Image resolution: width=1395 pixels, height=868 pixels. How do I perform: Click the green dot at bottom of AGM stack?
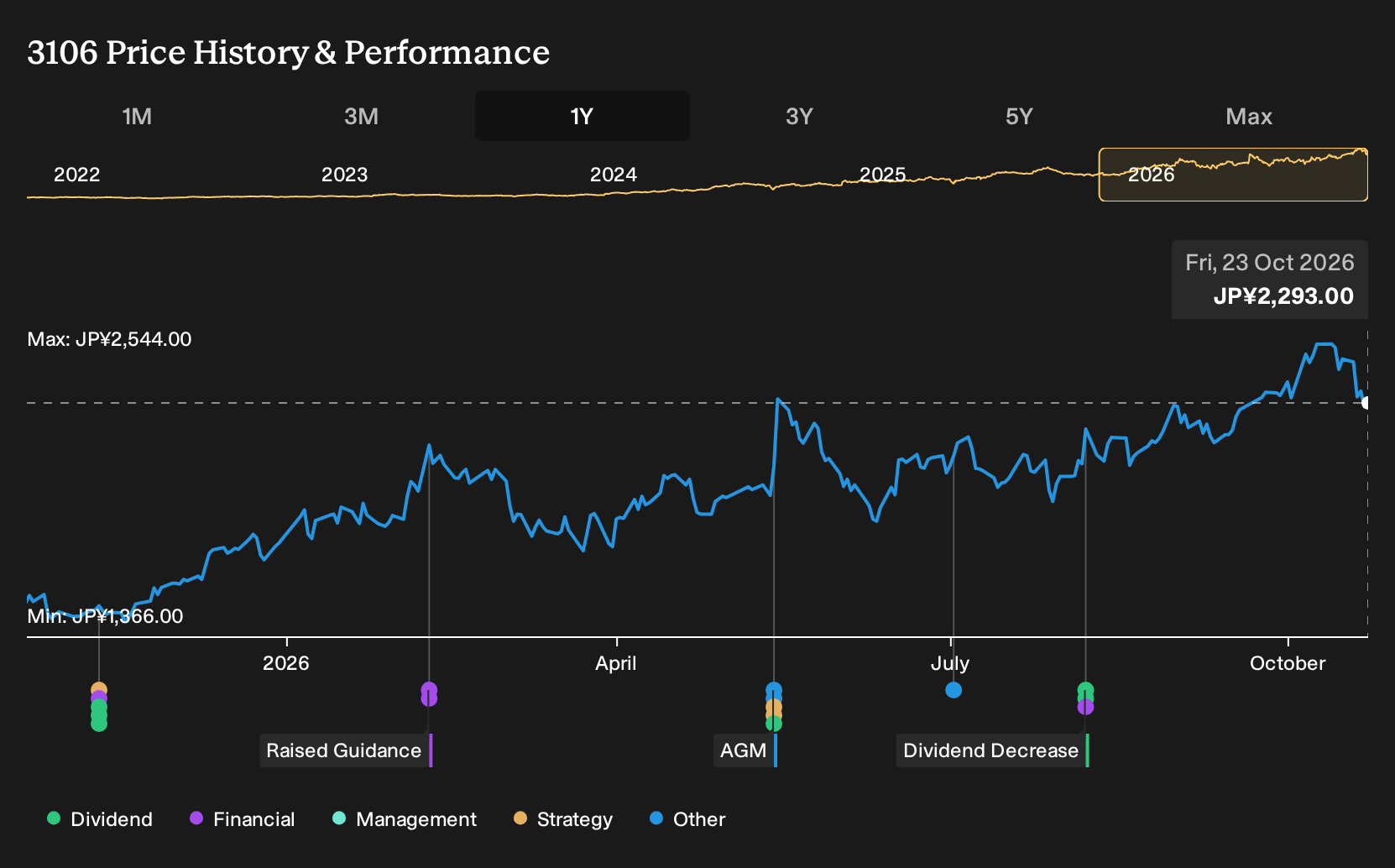tap(774, 724)
